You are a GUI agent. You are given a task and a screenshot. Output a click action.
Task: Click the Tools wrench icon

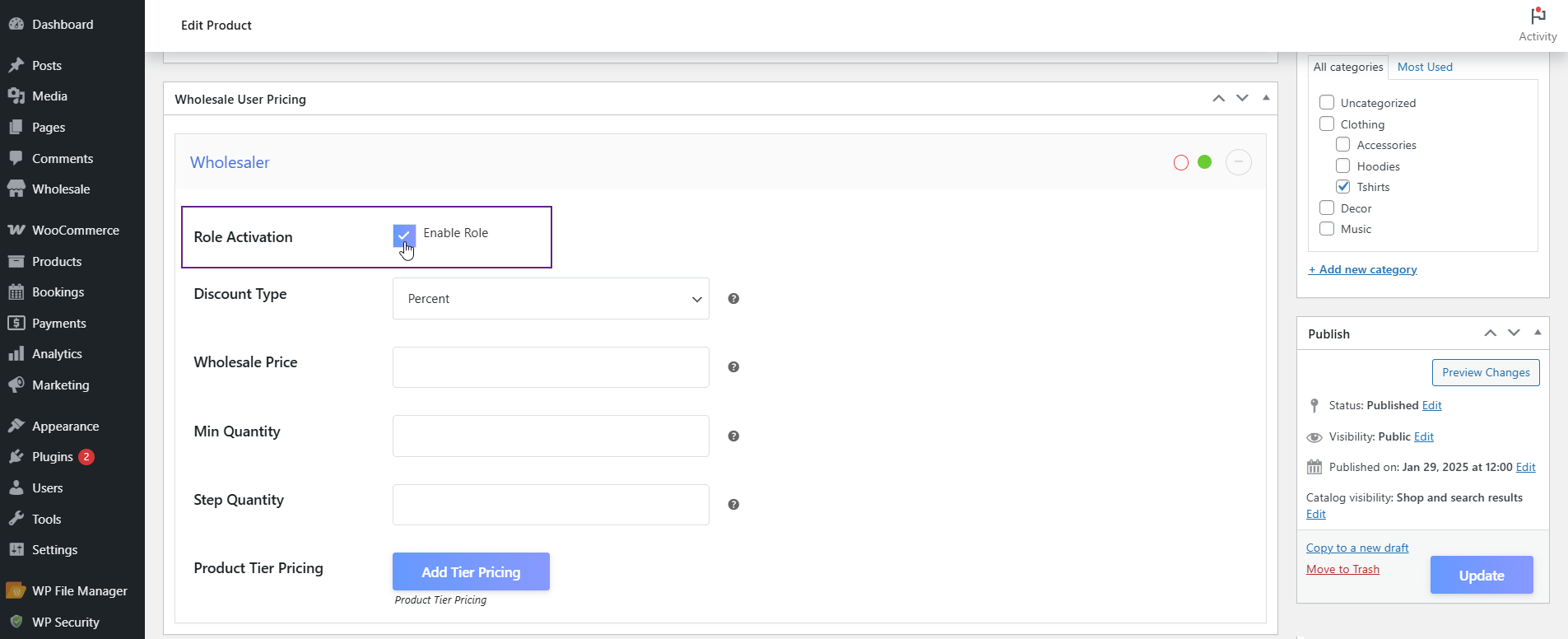coord(16,519)
